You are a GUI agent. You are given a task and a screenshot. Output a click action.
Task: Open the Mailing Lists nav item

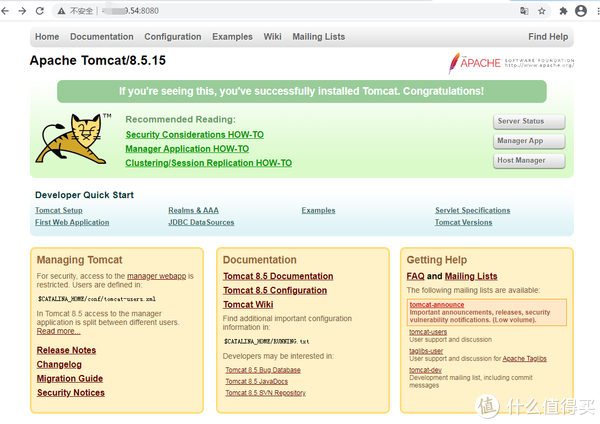pyautogui.click(x=319, y=37)
